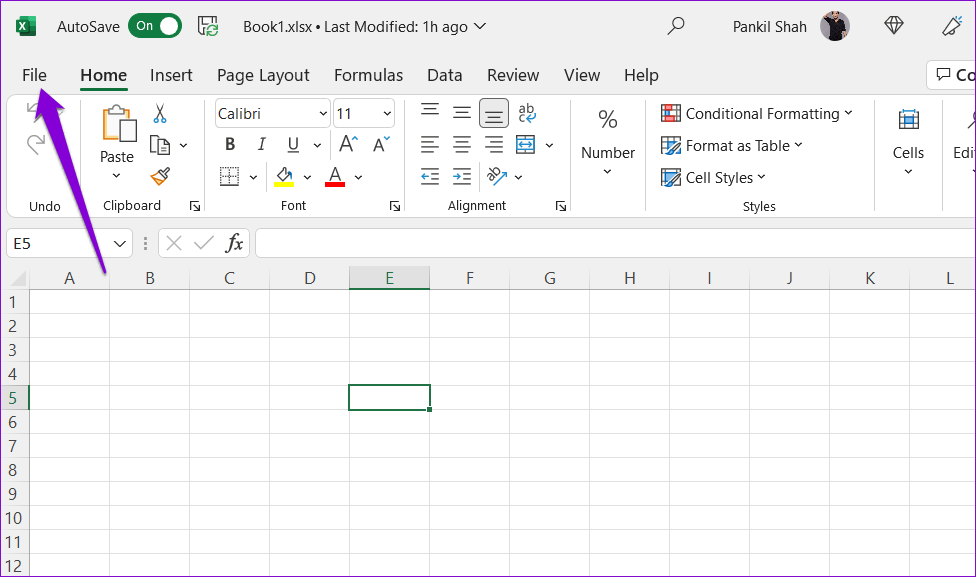976x577 pixels.
Task: Open Conditional Formatting options
Action: pos(758,113)
